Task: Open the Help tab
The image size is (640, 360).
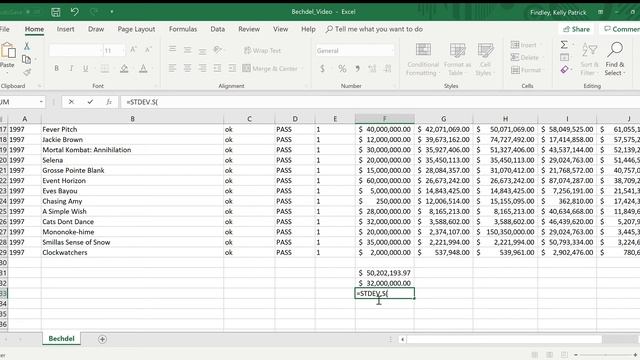Action: pos(308,29)
